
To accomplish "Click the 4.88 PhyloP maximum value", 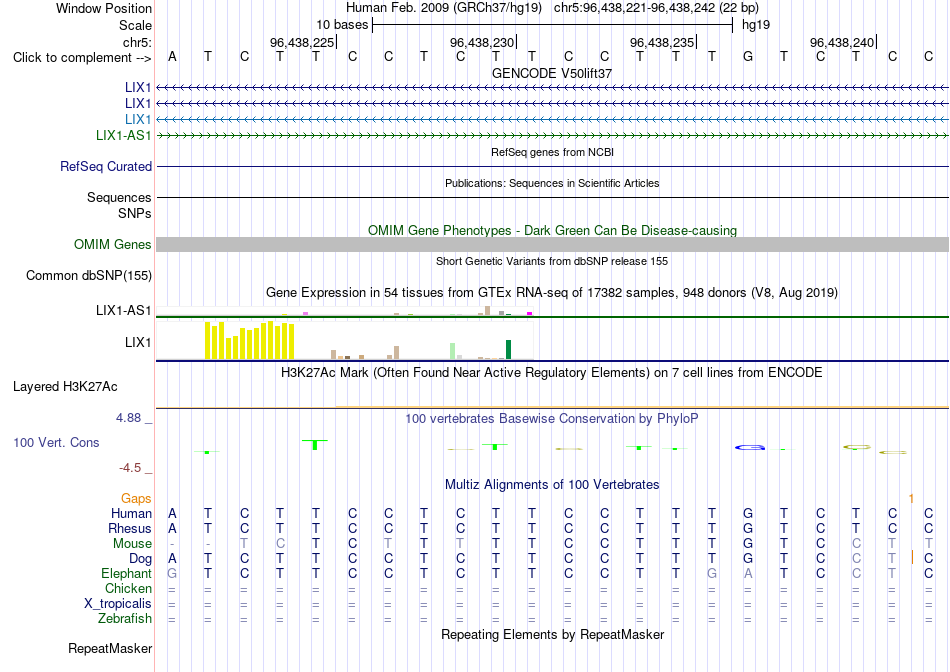I will pos(128,418).
